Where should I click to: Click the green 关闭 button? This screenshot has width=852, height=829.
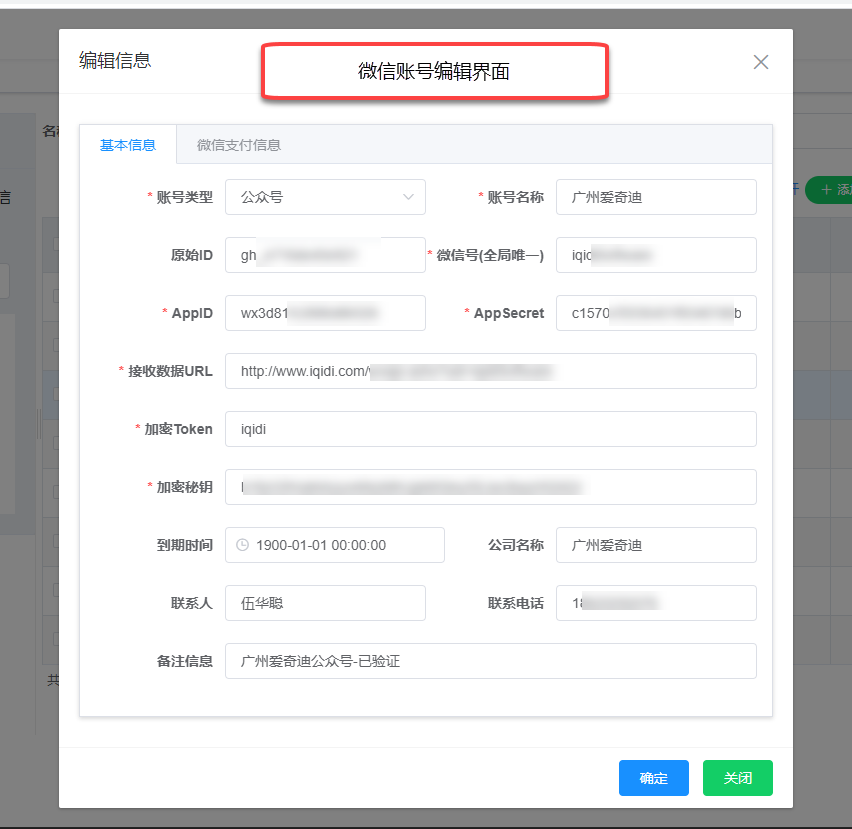pos(737,778)
